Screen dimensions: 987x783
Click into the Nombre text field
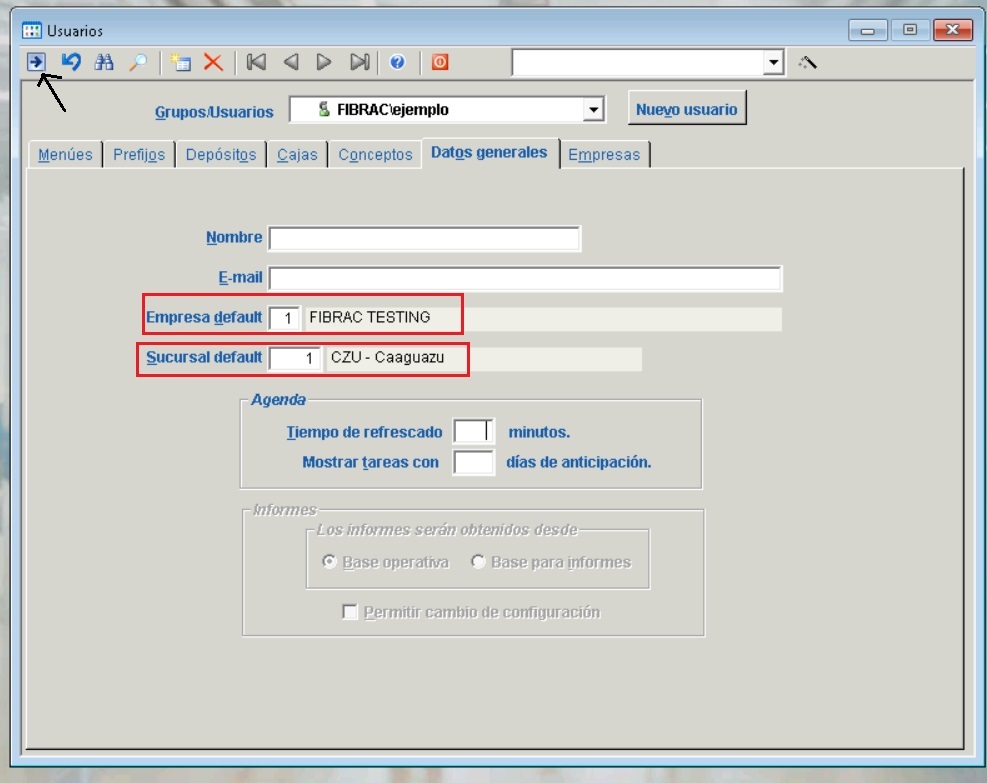pos(424,239)
